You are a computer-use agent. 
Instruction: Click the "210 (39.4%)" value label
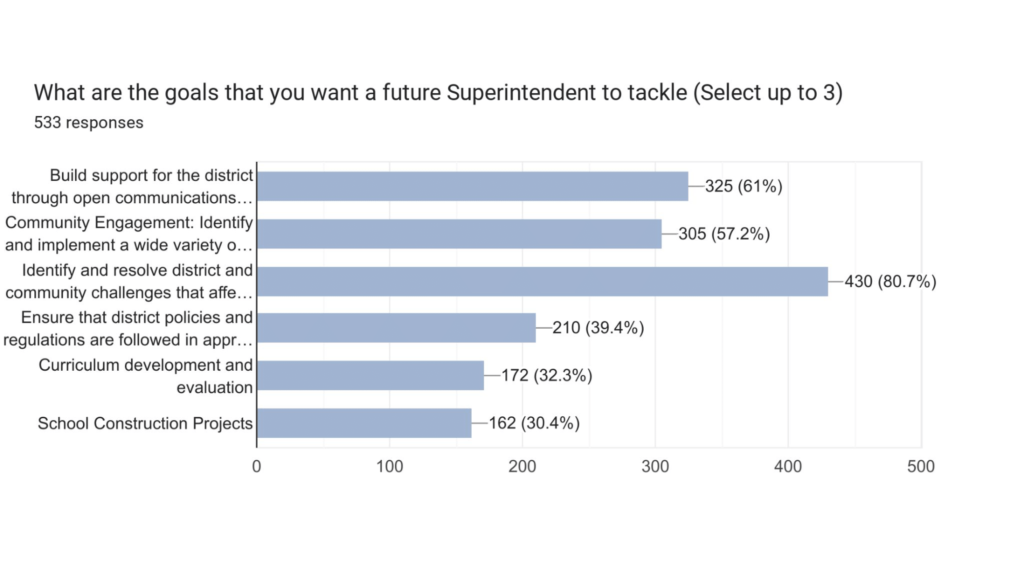click(x=600, y=328)
